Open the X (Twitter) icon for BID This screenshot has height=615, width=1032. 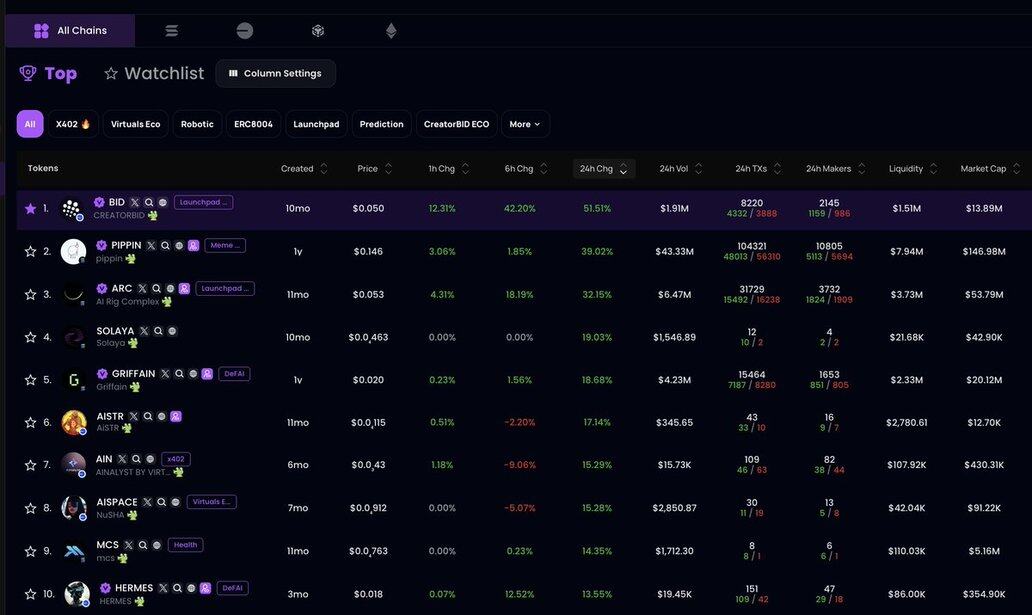(x=135, y=202)
